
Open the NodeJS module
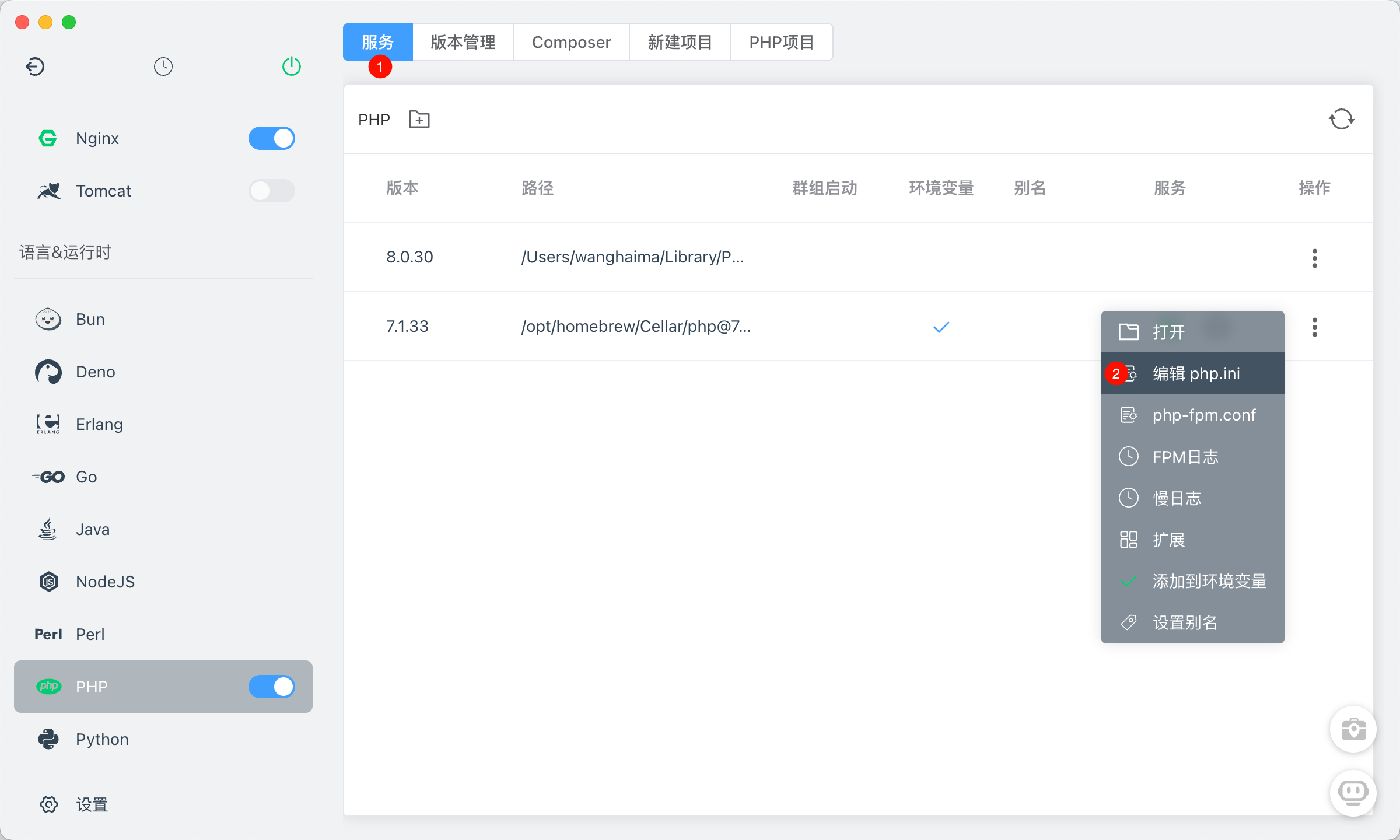coord(163,582)
